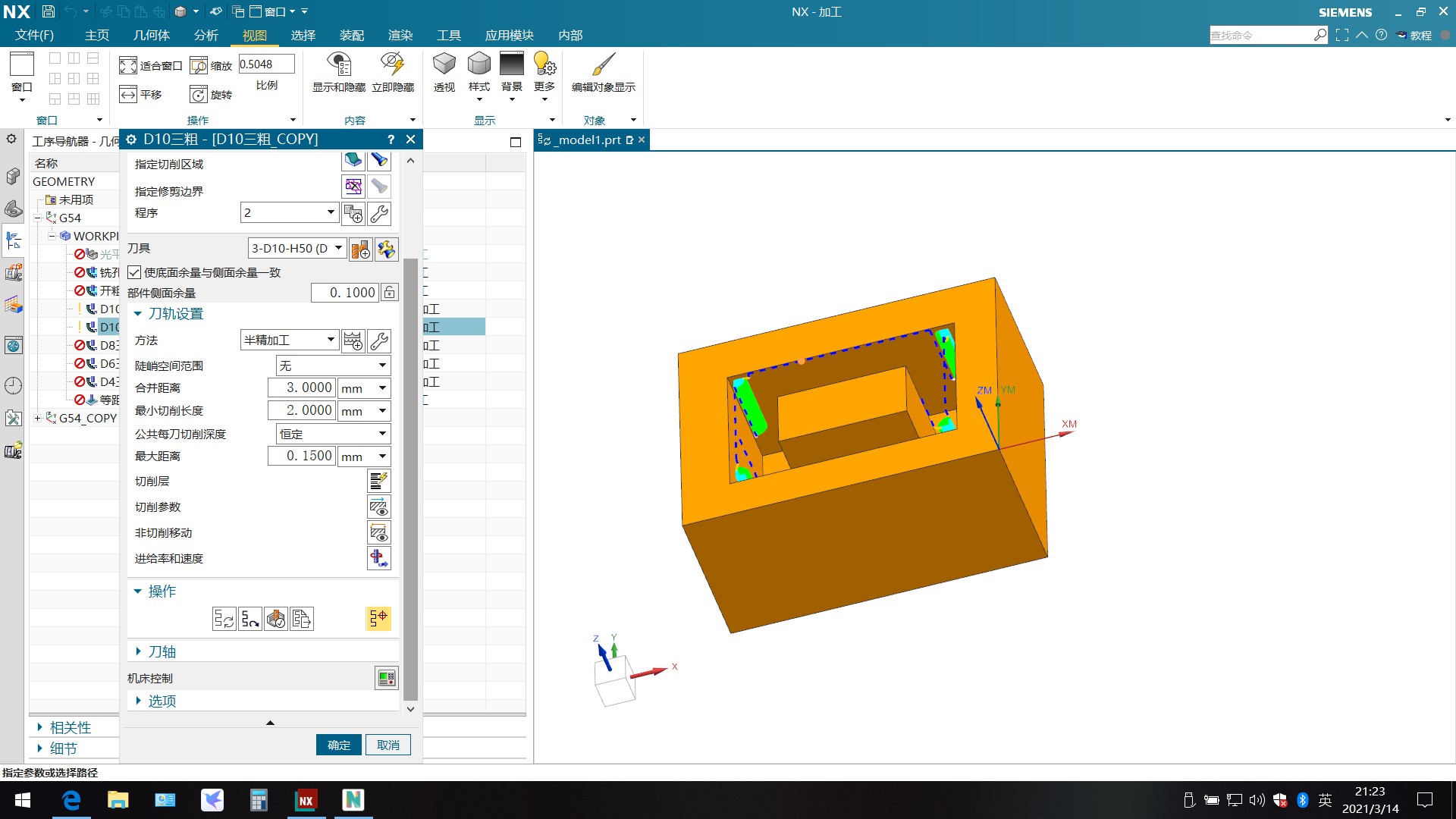Open the 刀具 dropdown 3-D10-H50

pyautogui.click(x=297, y=248)
